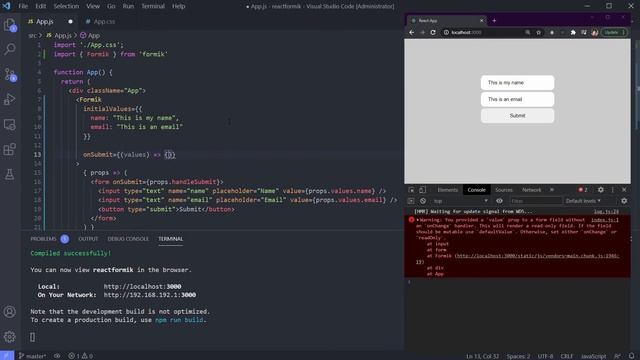
Task: Open the Edit menu
Action: pos(40,6)
